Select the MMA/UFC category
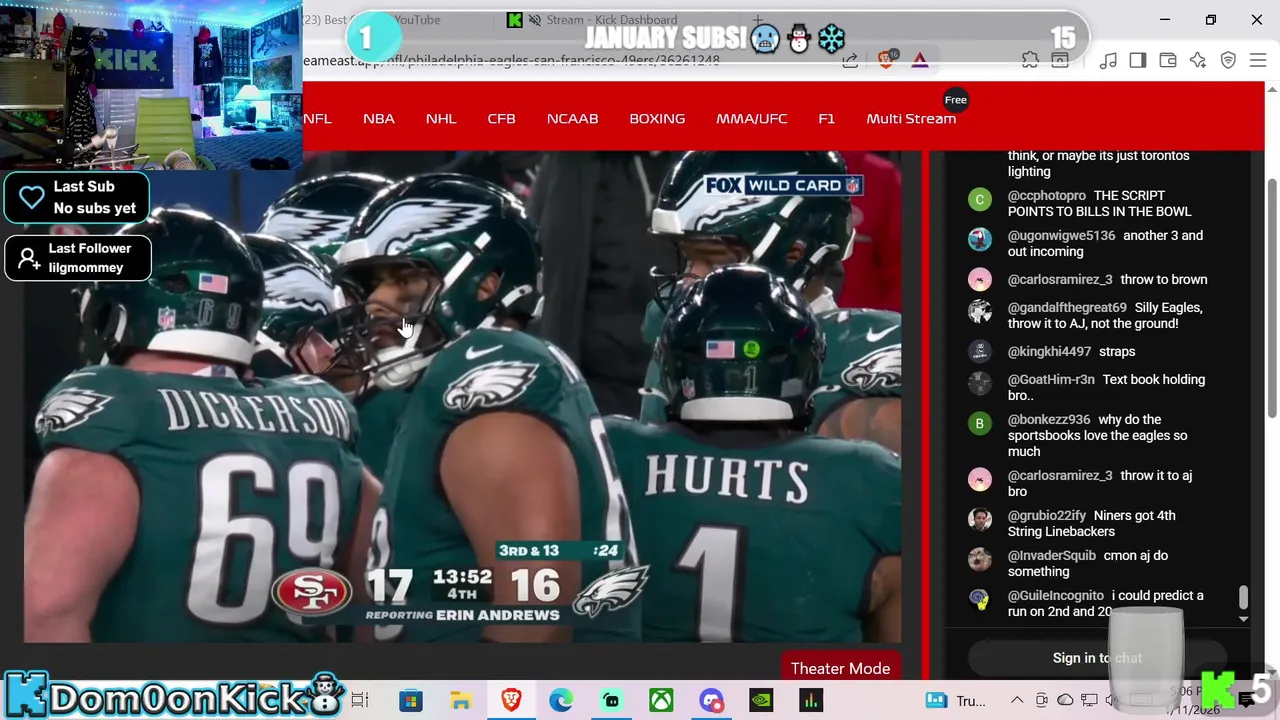1280x720 pixels. tap(751, 118)
